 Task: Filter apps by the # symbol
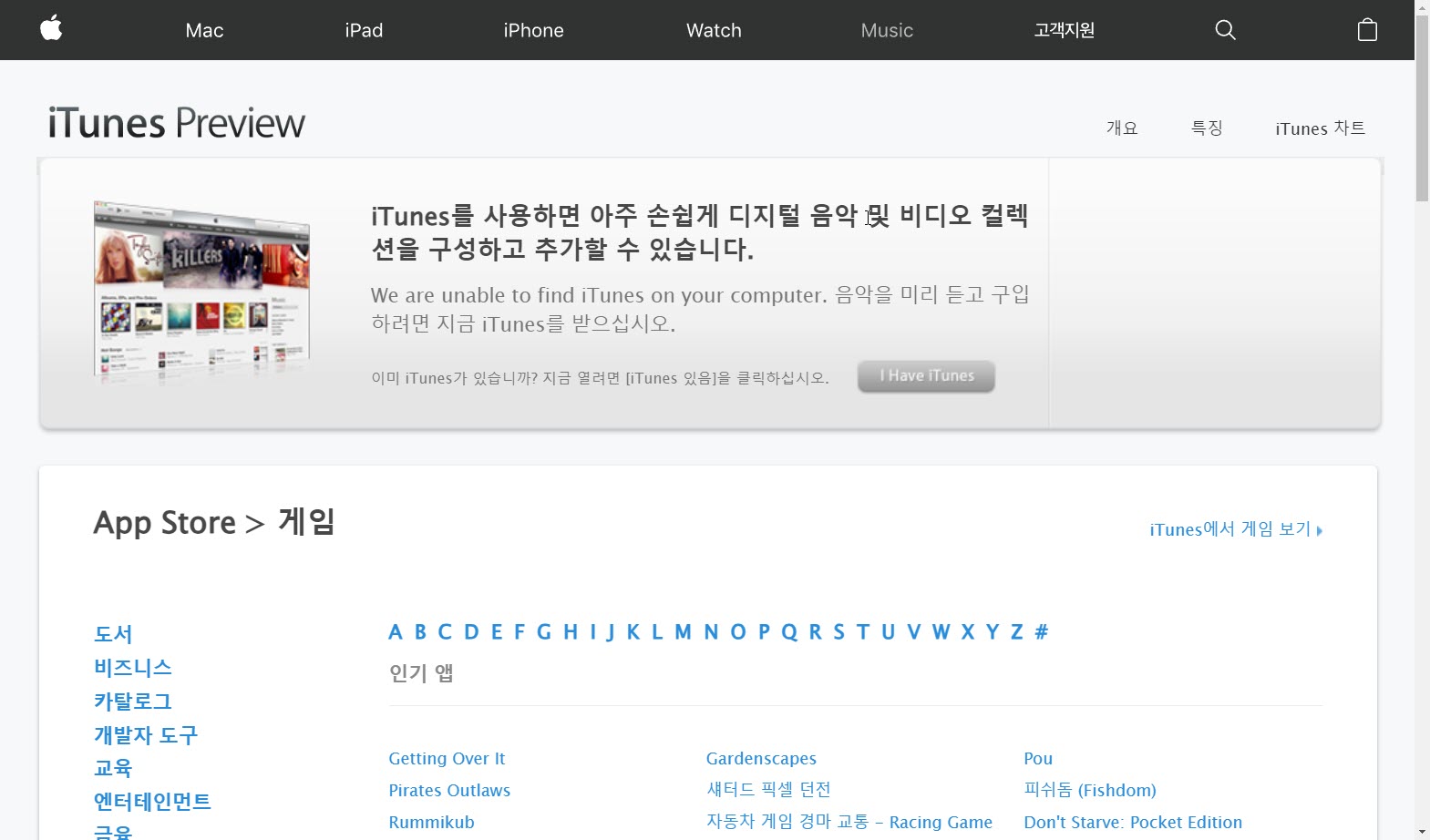pos(1042,632)
